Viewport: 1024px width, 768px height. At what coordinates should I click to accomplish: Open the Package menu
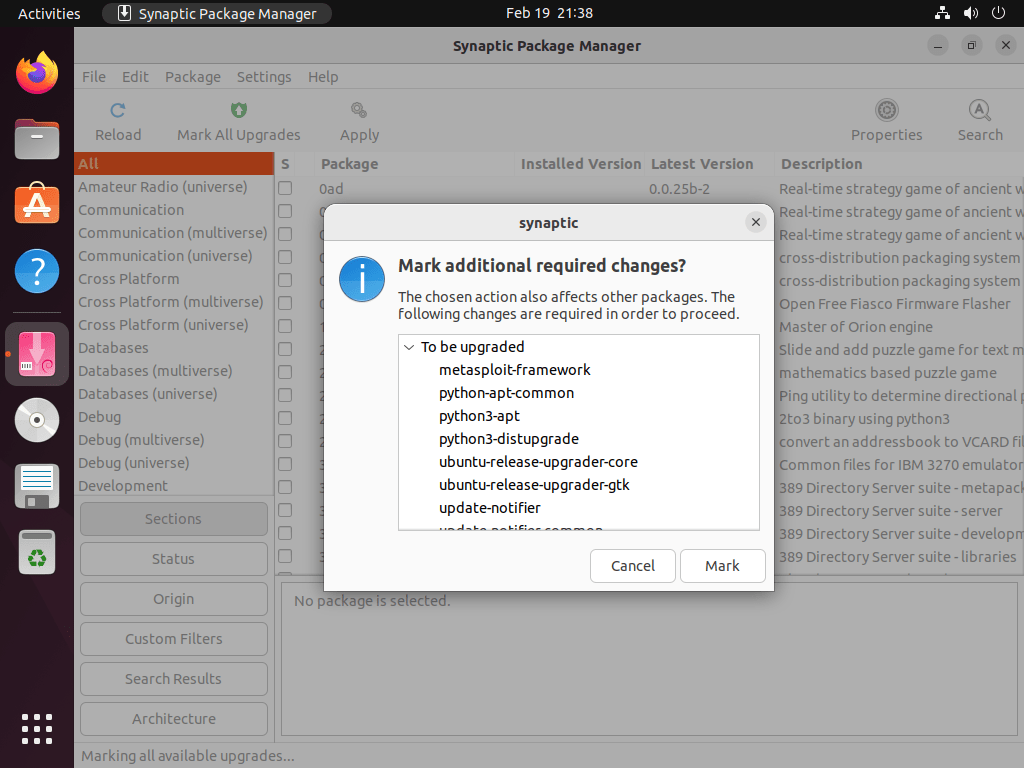point(192,77)
